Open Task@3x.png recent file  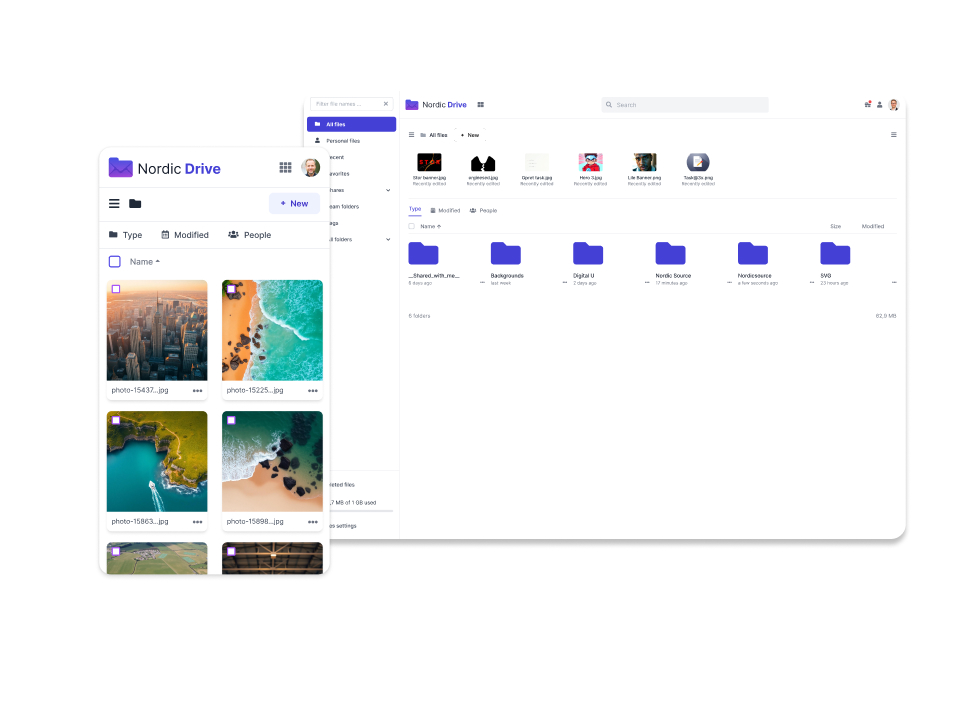[698, 169]
